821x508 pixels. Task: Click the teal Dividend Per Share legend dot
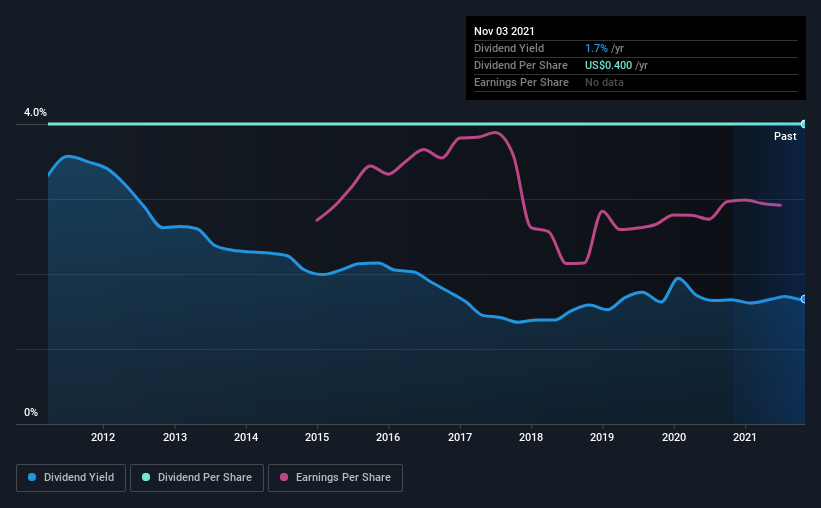point(146,477)
